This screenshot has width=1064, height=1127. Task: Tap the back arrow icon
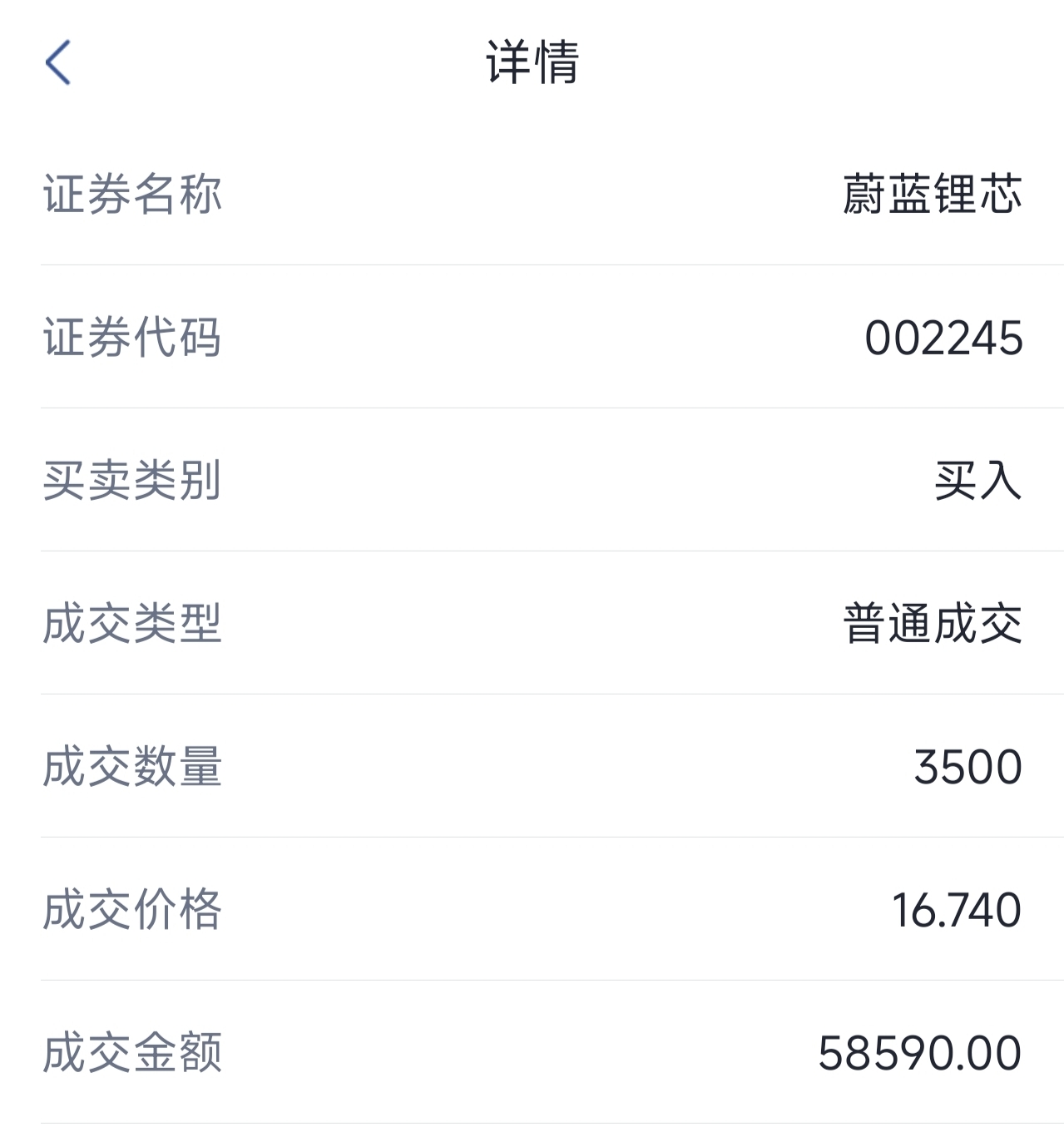point(58,62)
